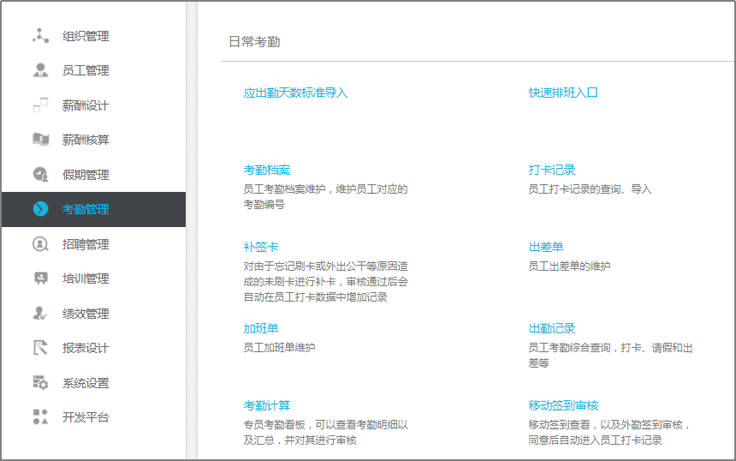
Task: Open the 移动签到审核 link
Action: click(563, 405)
